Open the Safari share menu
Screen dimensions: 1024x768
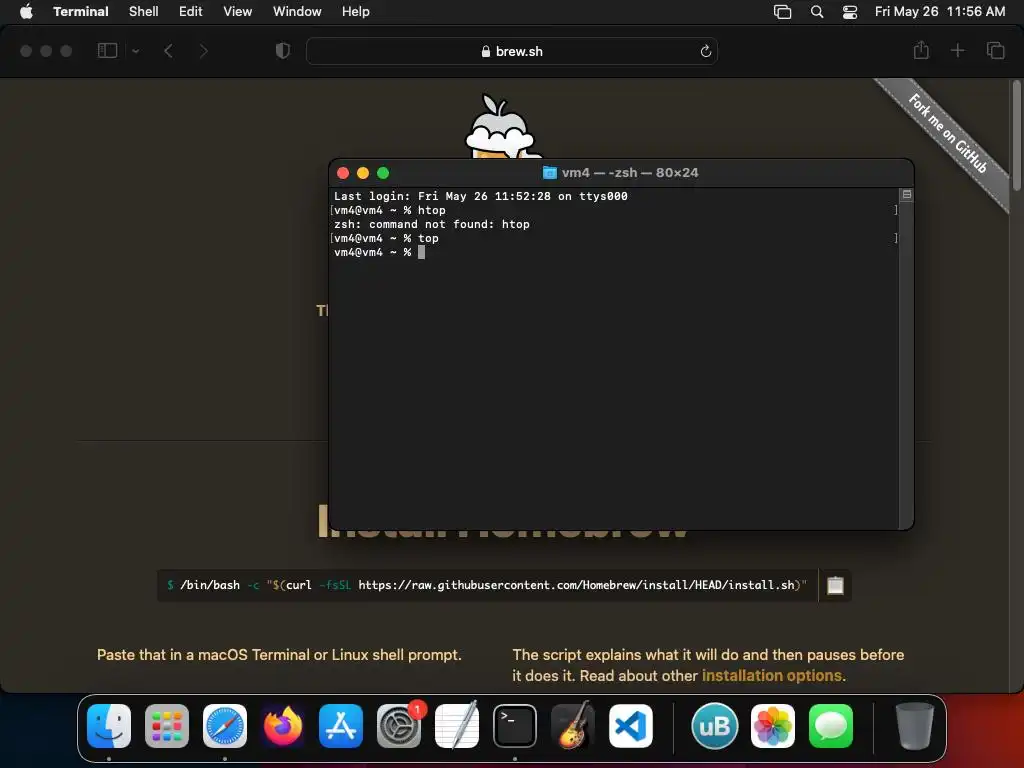[x=921, y=50]
